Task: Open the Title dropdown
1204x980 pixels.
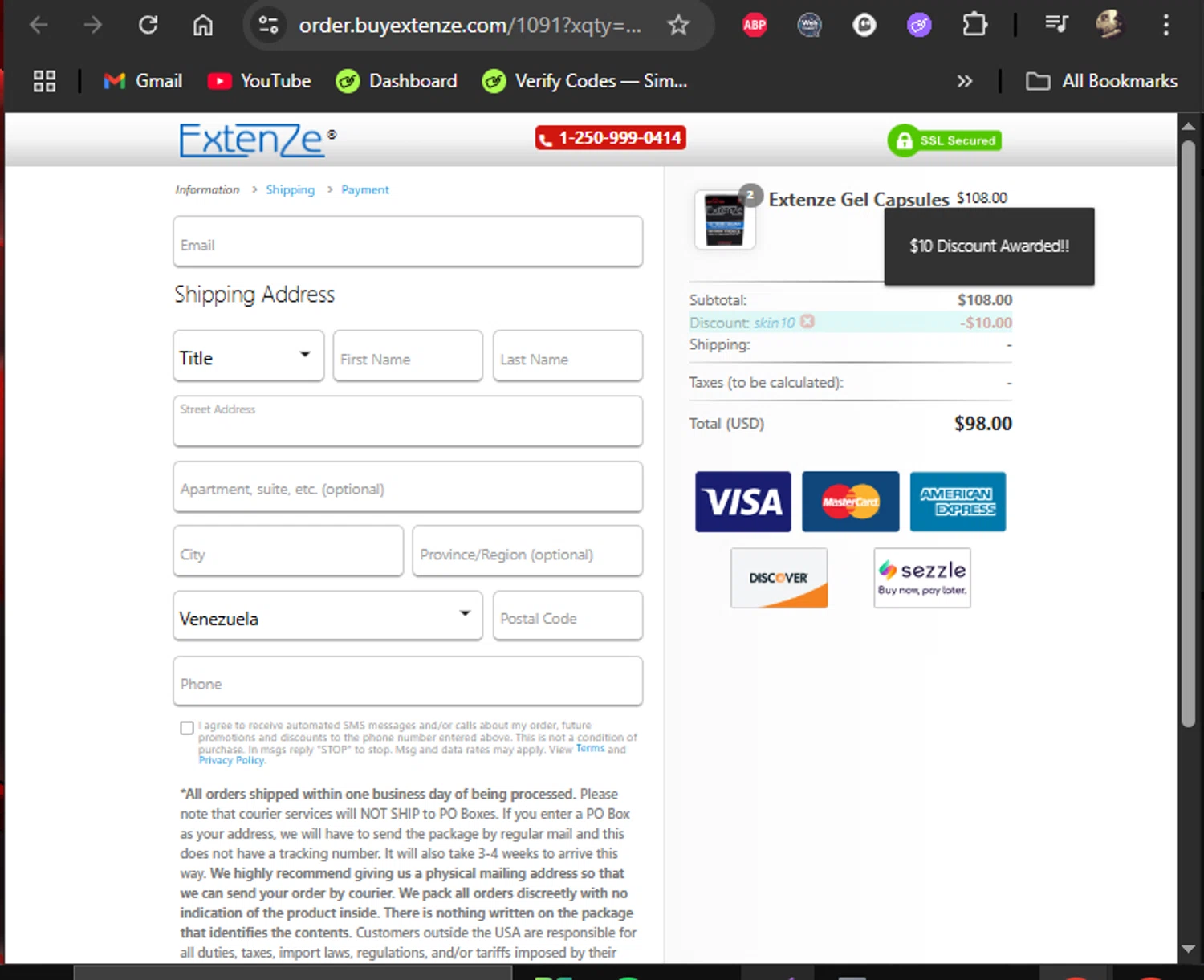Action: click(x=249, y=356)
